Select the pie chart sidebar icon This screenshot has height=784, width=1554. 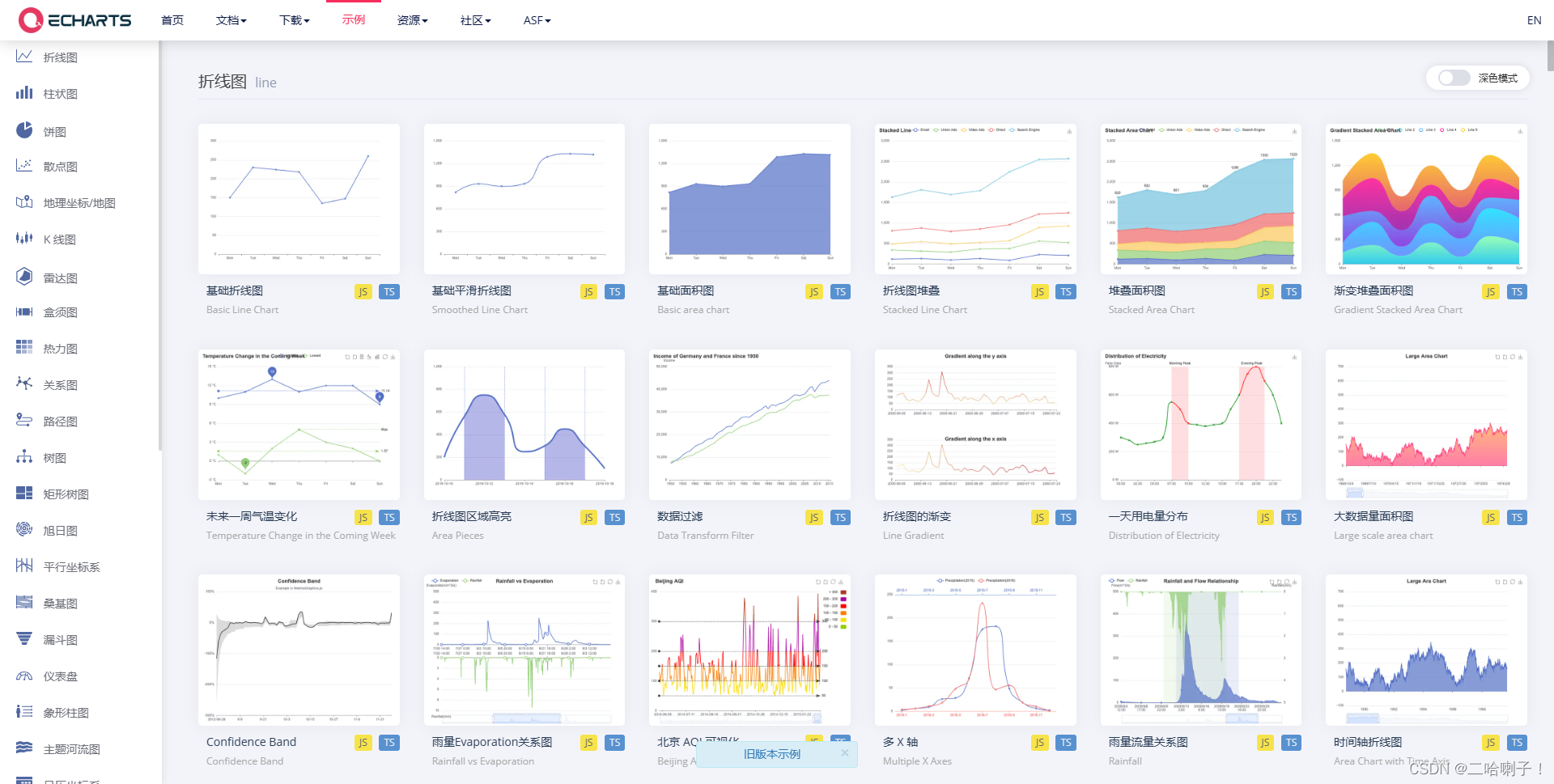(24, 130)
